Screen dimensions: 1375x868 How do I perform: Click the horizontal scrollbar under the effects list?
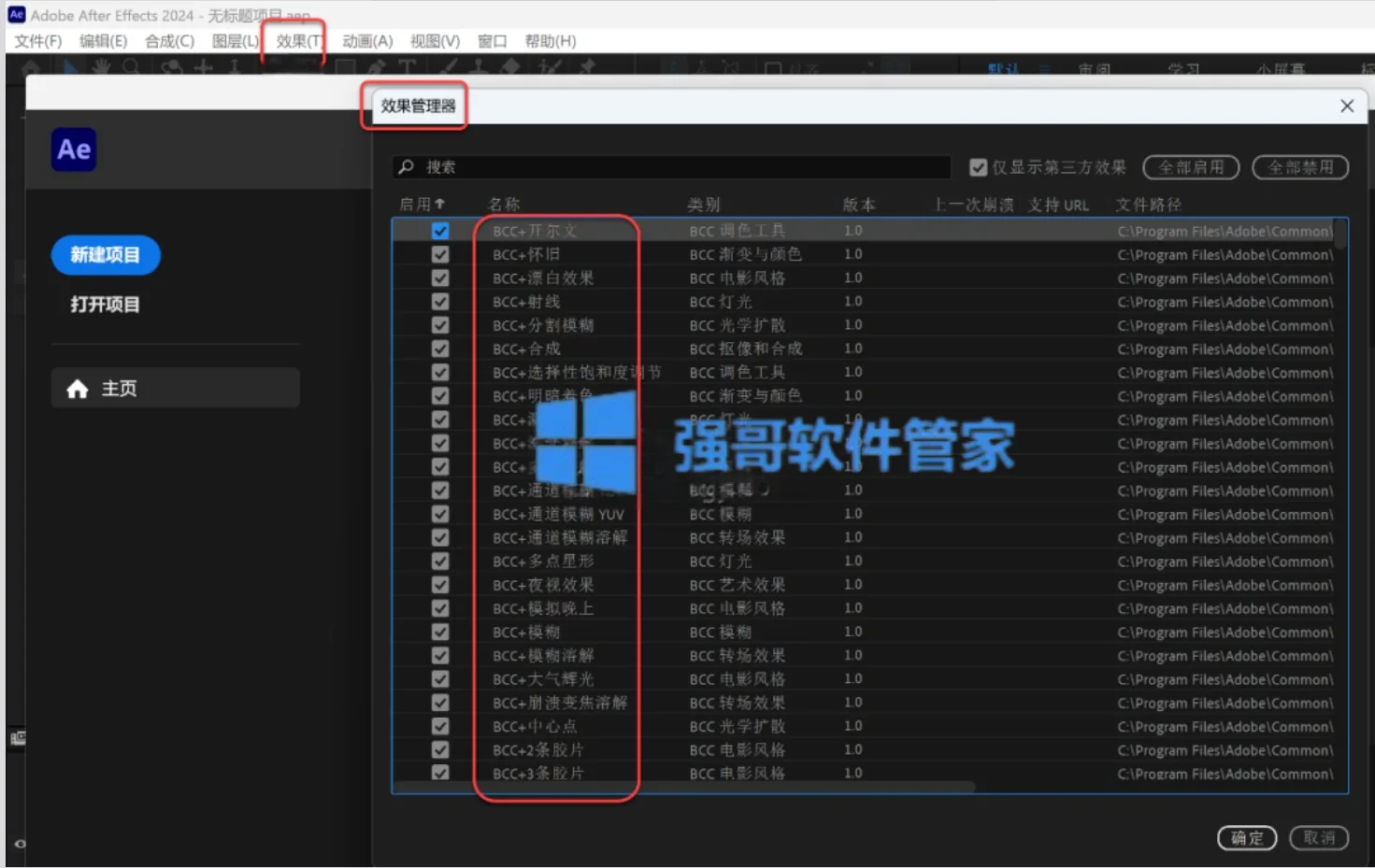tap(684, 787)
